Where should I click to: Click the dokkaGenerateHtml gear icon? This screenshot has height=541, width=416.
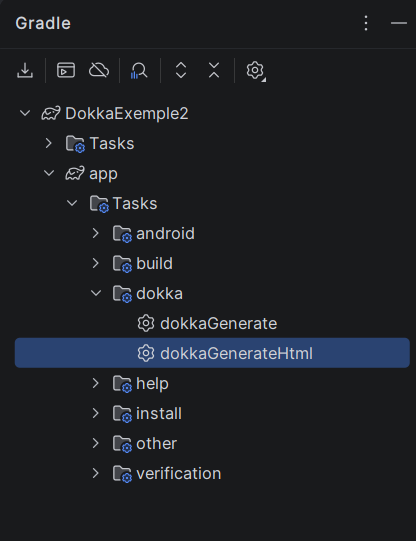tap(146, 353)
